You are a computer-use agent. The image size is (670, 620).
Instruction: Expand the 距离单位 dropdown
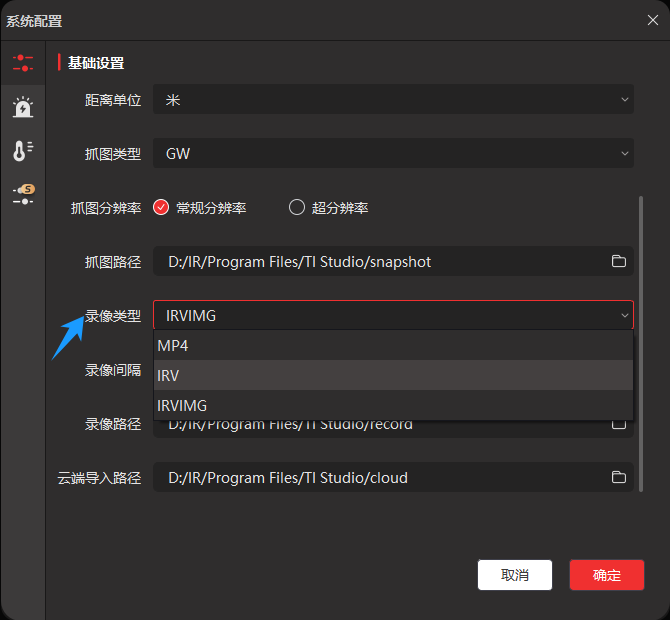pyautogui.click(x=393, y=100)
